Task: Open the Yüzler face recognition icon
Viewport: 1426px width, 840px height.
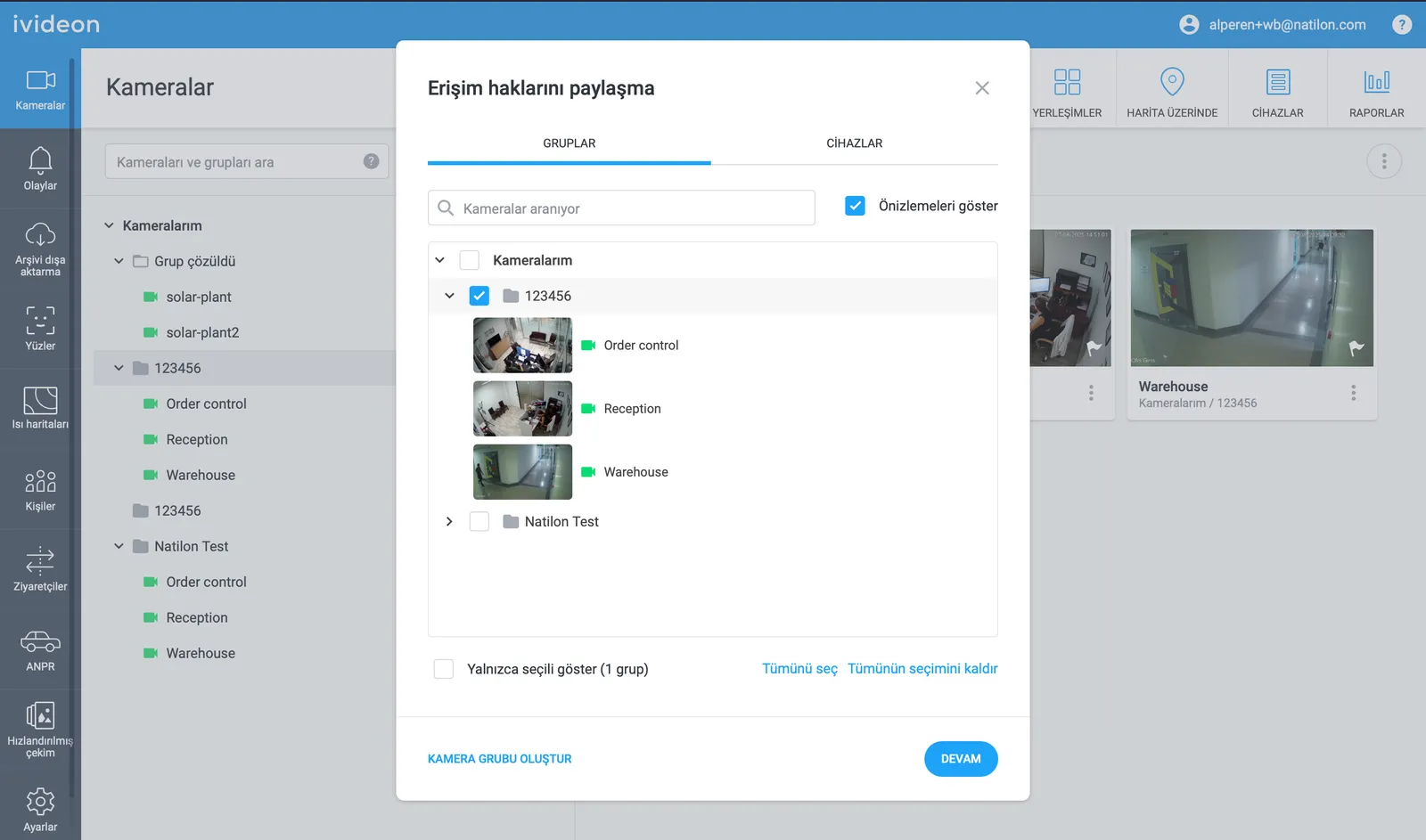Action: point(40,321)
